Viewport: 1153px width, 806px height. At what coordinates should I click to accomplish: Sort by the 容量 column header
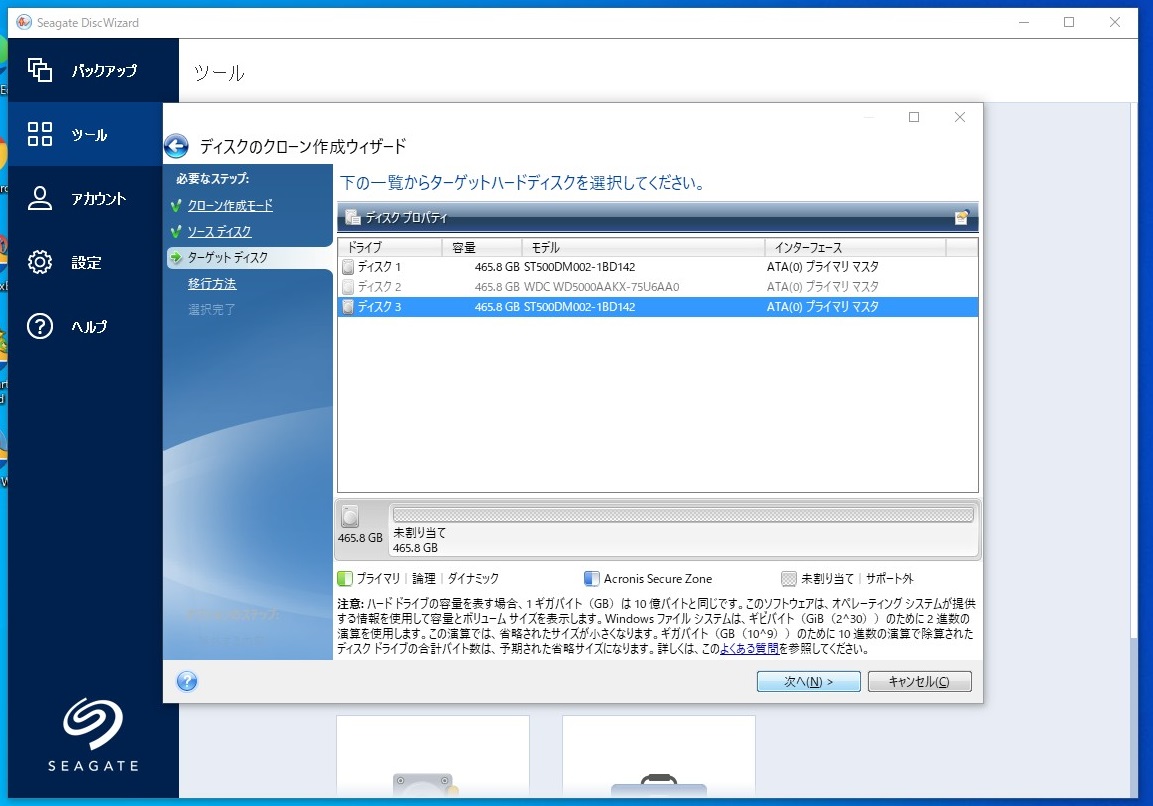482,247
